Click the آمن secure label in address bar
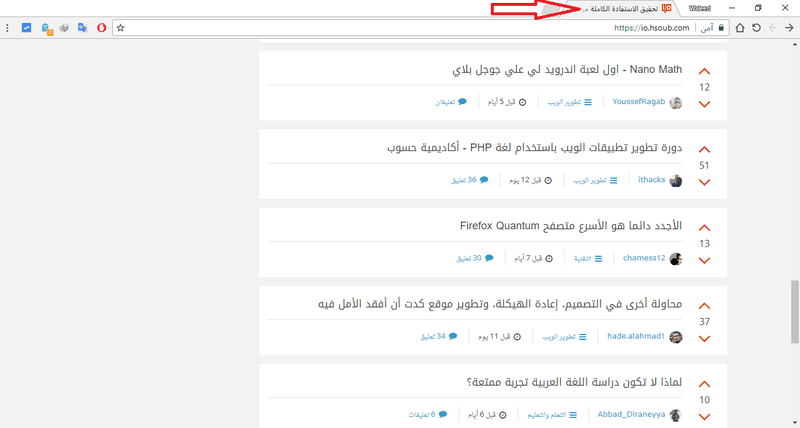This screenshot has height=428, width=800. coord(707,28)
